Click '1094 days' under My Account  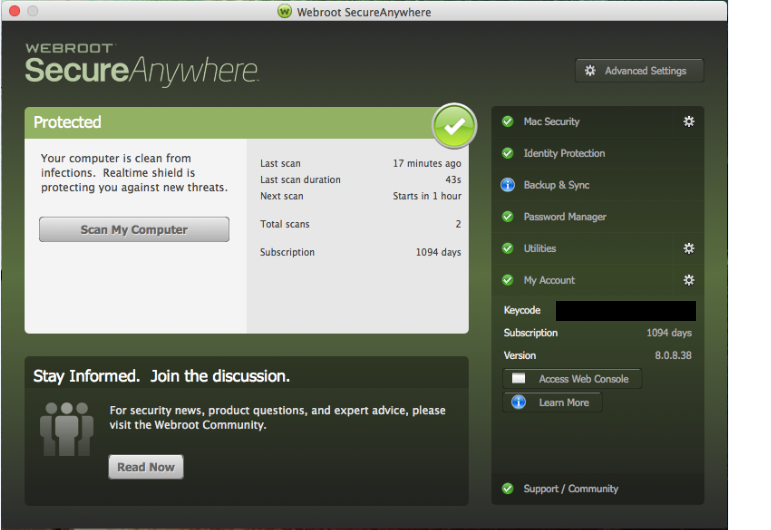[669, 333]
